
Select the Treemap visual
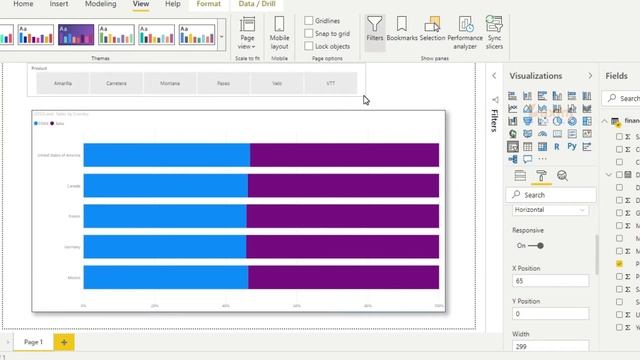tap(587, 121)
